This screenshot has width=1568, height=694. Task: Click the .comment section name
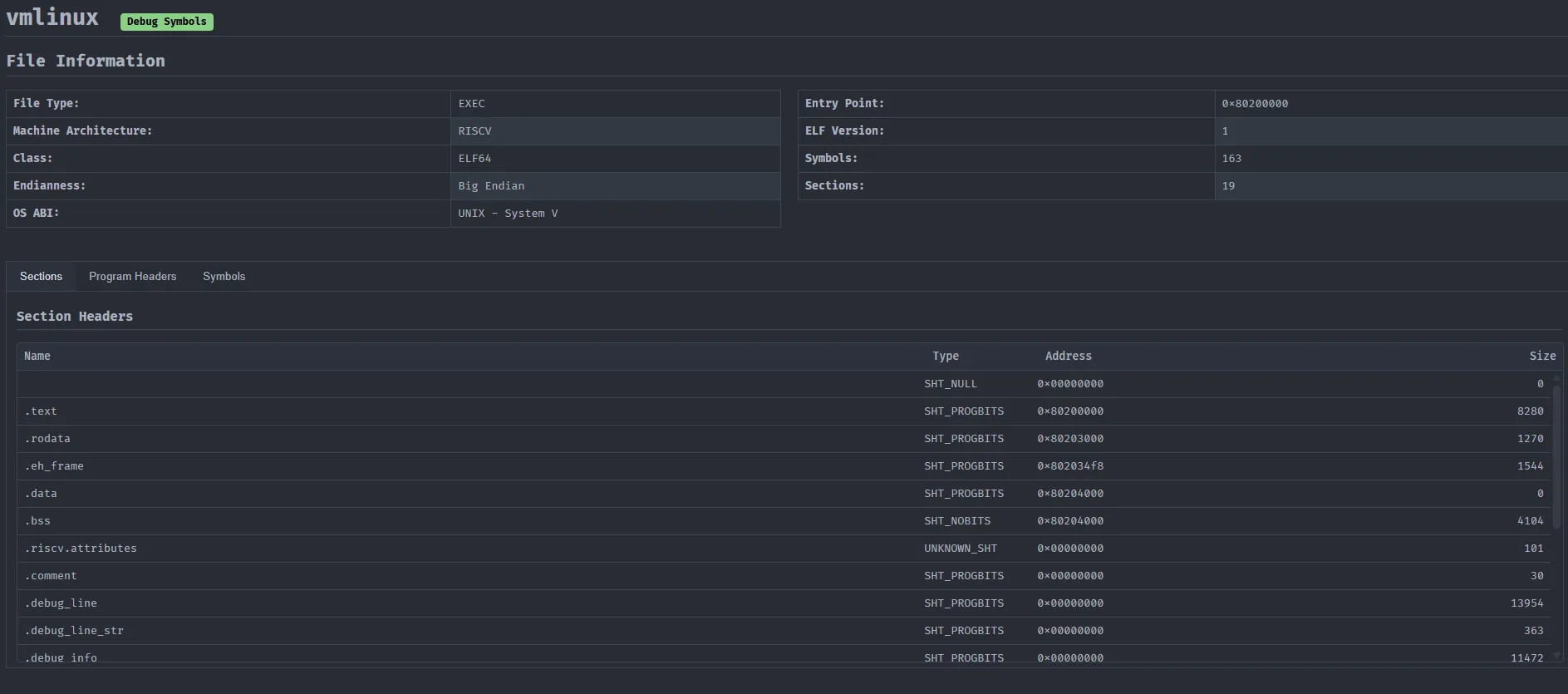(x=51, y=576)
